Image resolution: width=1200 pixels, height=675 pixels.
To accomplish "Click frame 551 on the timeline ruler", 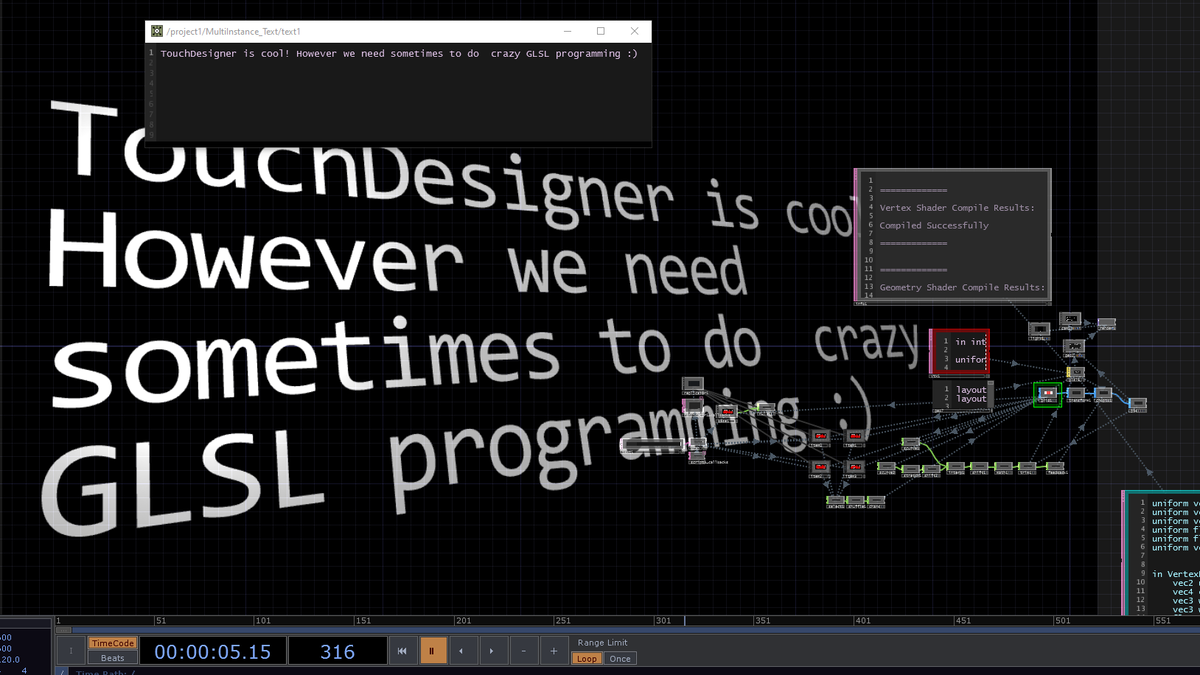I will [x=1162, y=621].
